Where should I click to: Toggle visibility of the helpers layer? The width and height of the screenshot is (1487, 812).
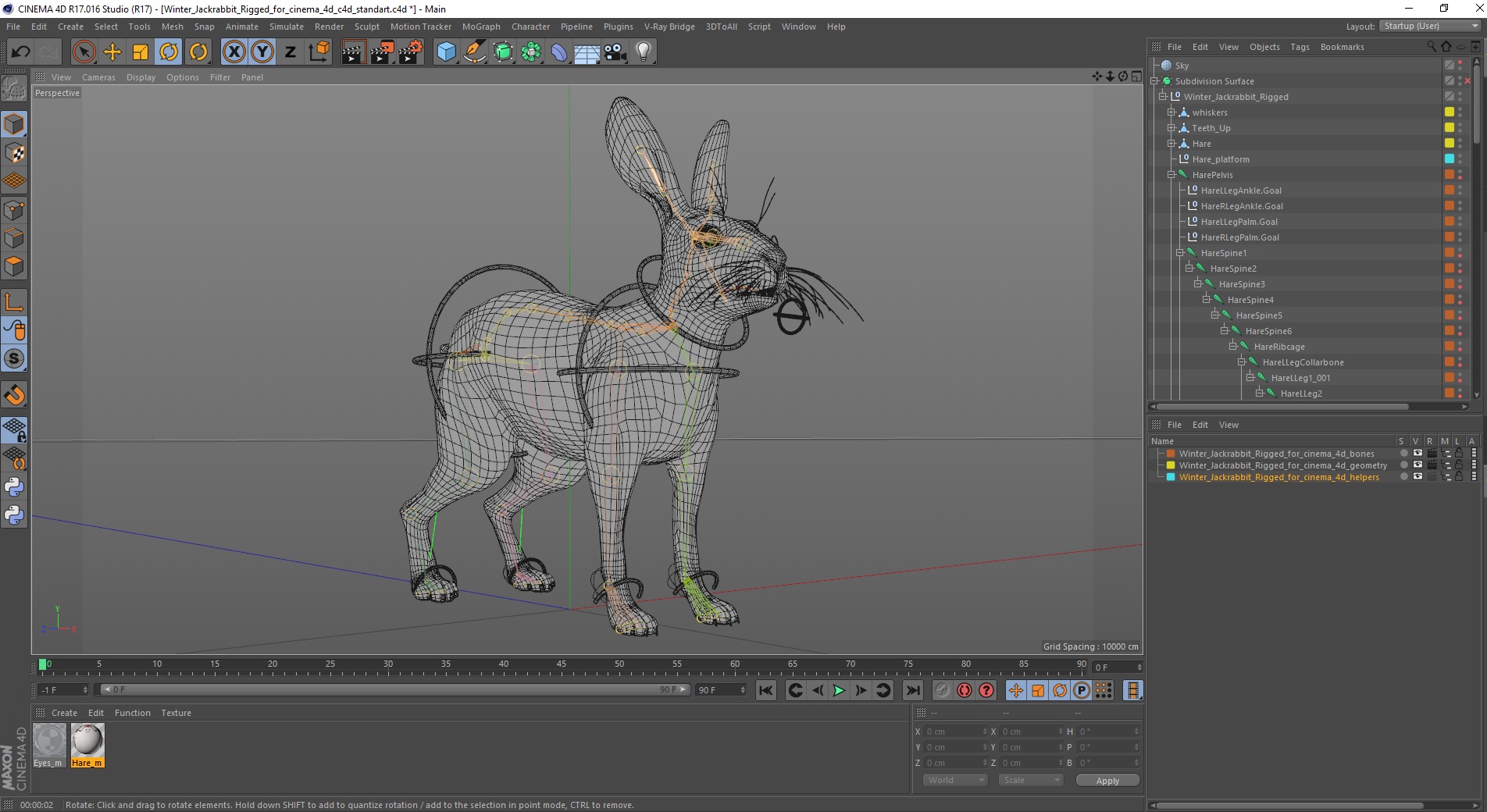coord(1417,477)
